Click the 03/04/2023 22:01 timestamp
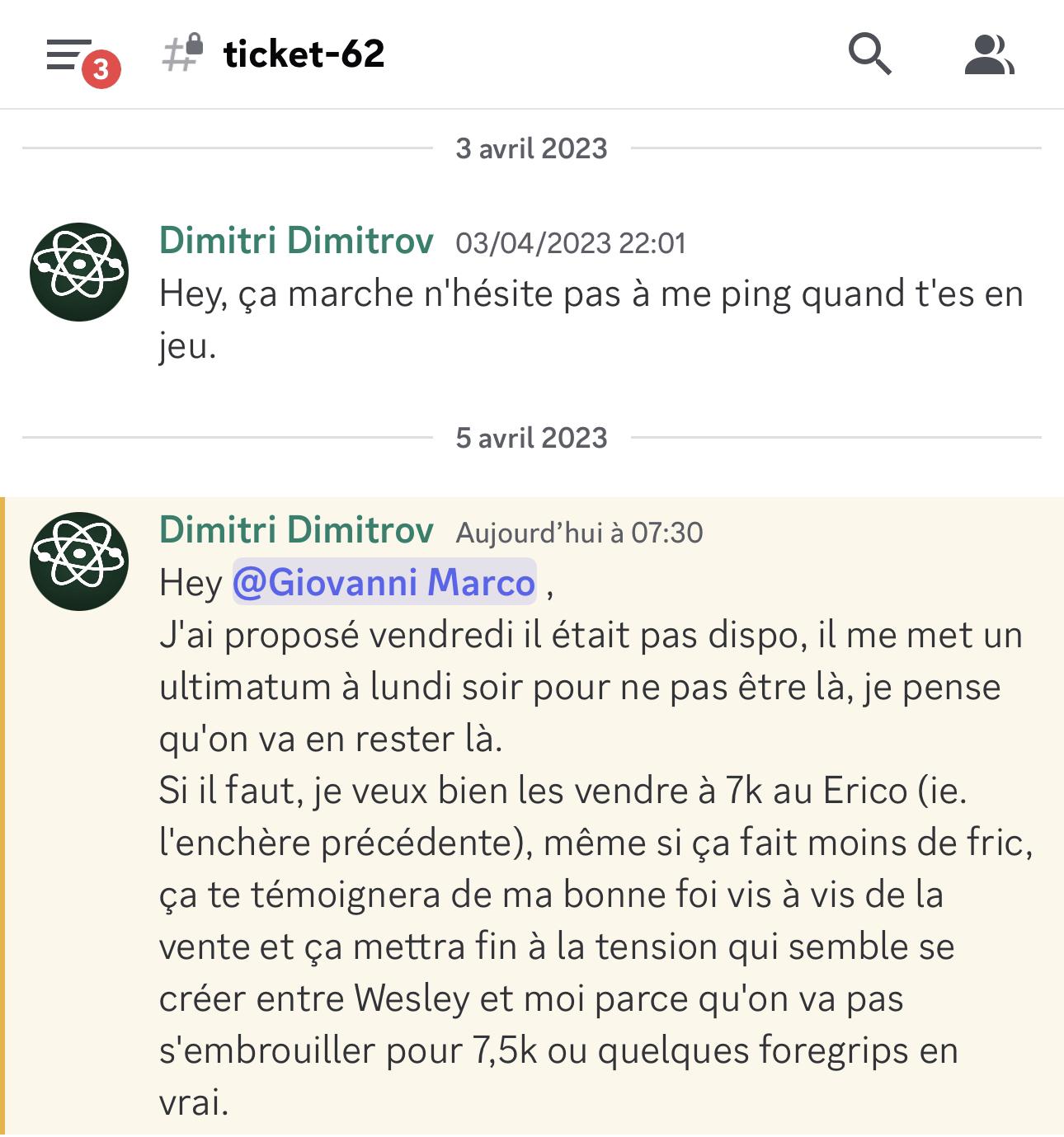This screenshot has height=1137, width=1064. coord(571,243)
